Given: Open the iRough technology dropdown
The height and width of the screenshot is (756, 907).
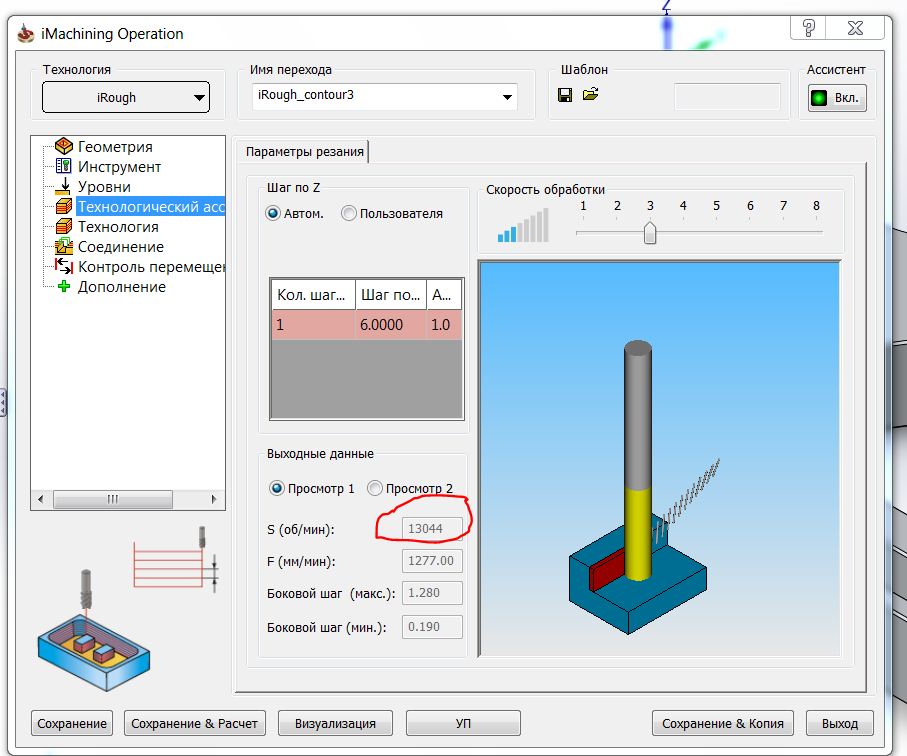Looking at the screenshot, I should (126, 97).
